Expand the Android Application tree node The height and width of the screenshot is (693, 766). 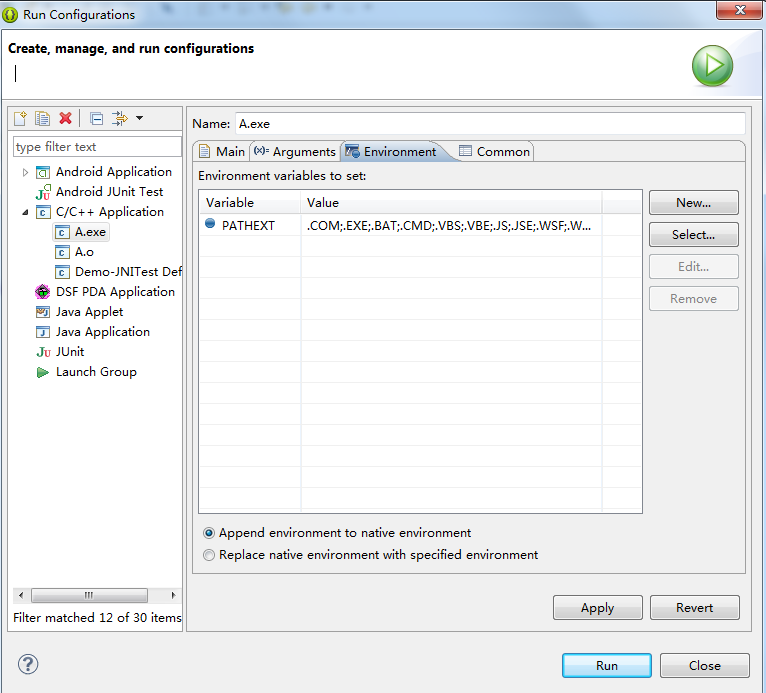(25, 172)
